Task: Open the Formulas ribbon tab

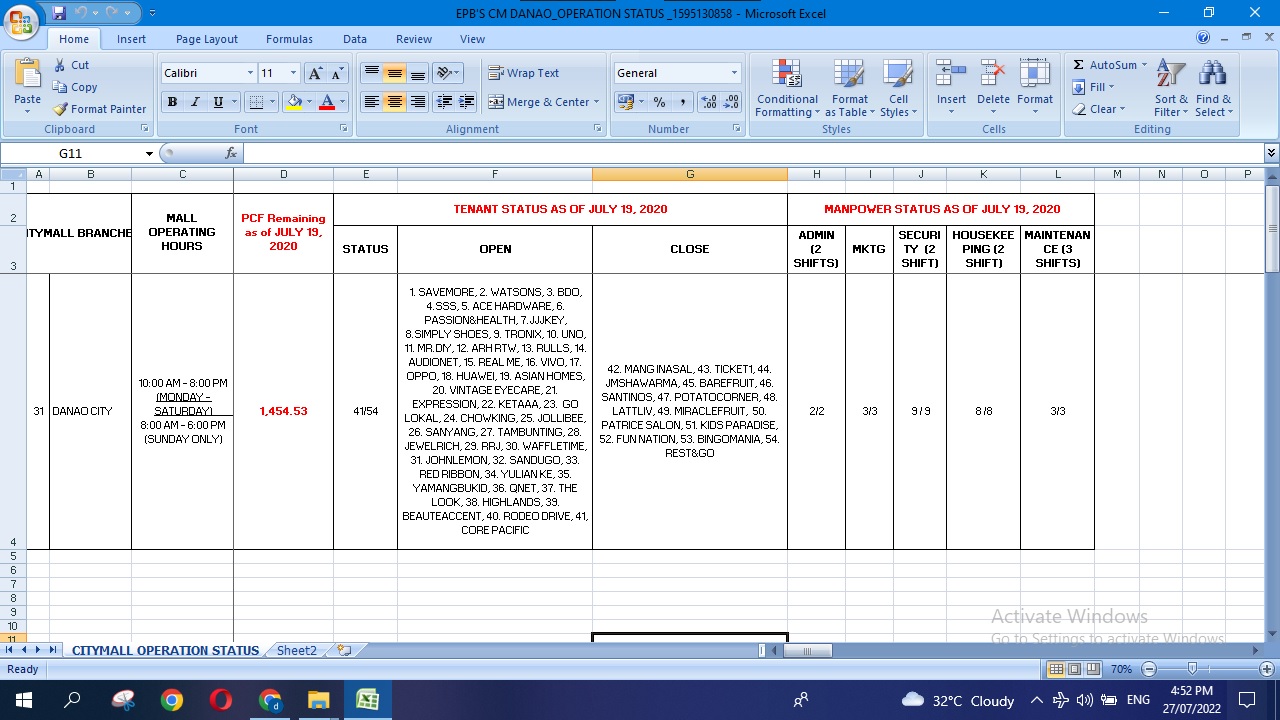Action: pyautogui.click(x=289, y=39)
